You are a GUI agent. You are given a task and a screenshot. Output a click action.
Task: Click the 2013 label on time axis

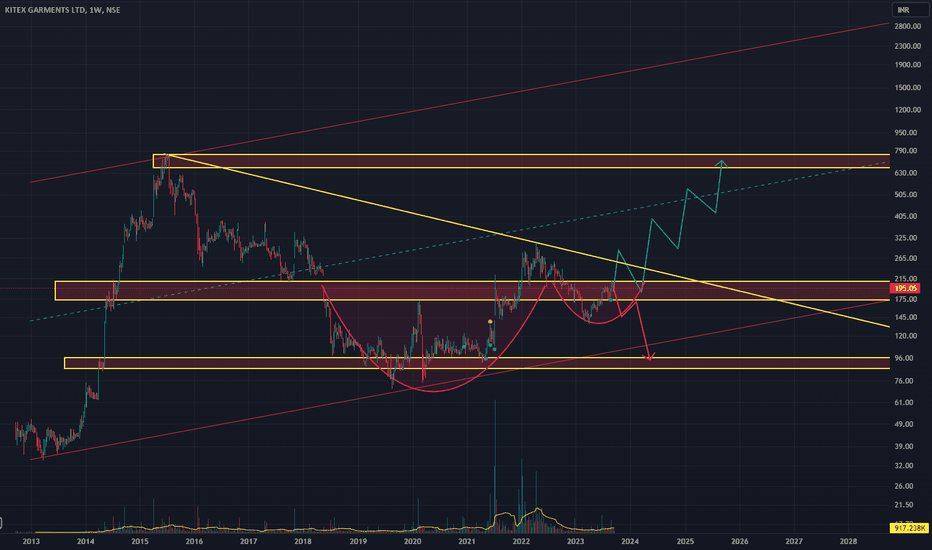(x=31, y=541)
